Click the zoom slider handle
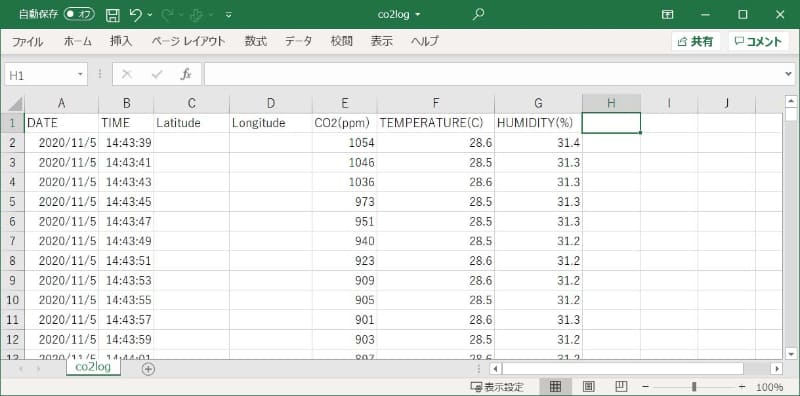800x396 pixels. coord(694,387)
